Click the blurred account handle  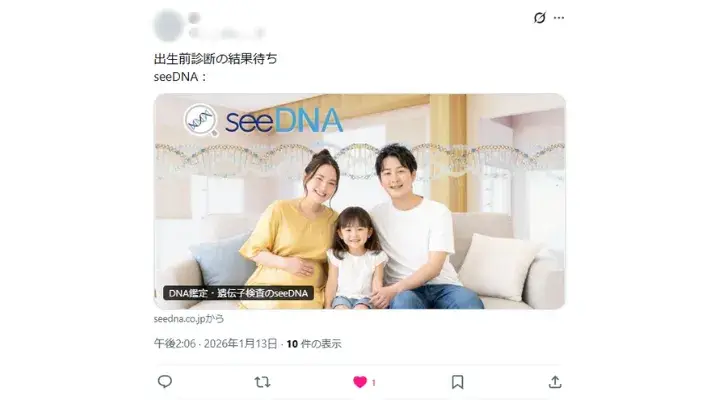pyautogui.click(x=227, y=33)
